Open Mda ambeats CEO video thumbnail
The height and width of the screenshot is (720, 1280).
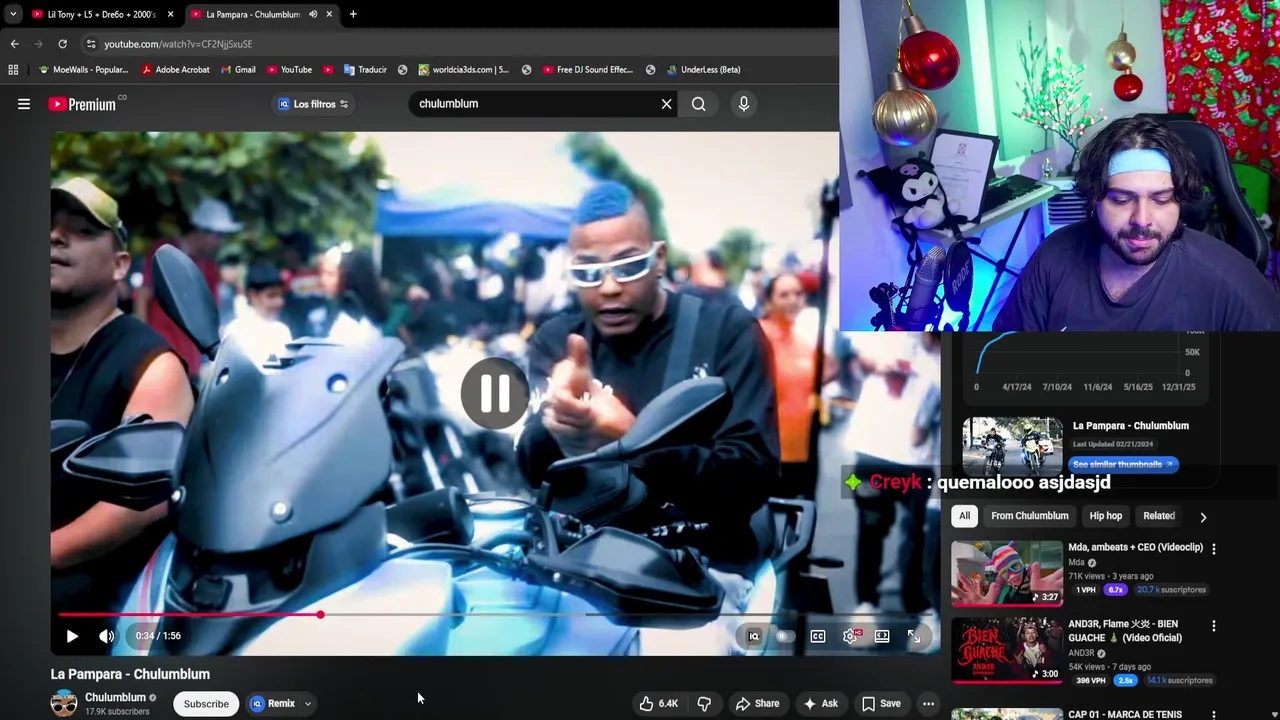[x=1006, y=574]
